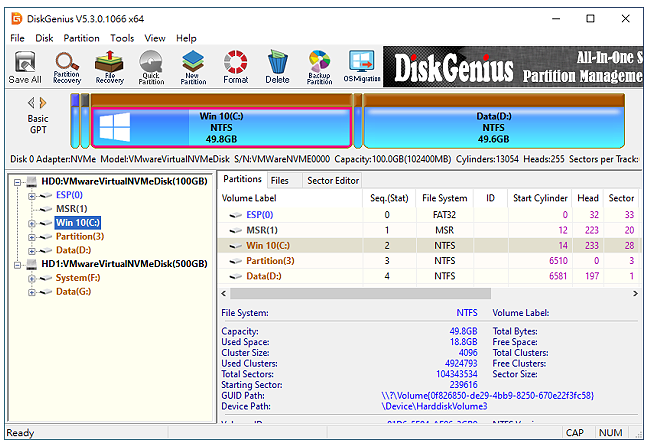The width and height of the screenshot is (649, 444).
Task: Select the Win 10(C:) row in partition table
Action: tap(430, 245)
